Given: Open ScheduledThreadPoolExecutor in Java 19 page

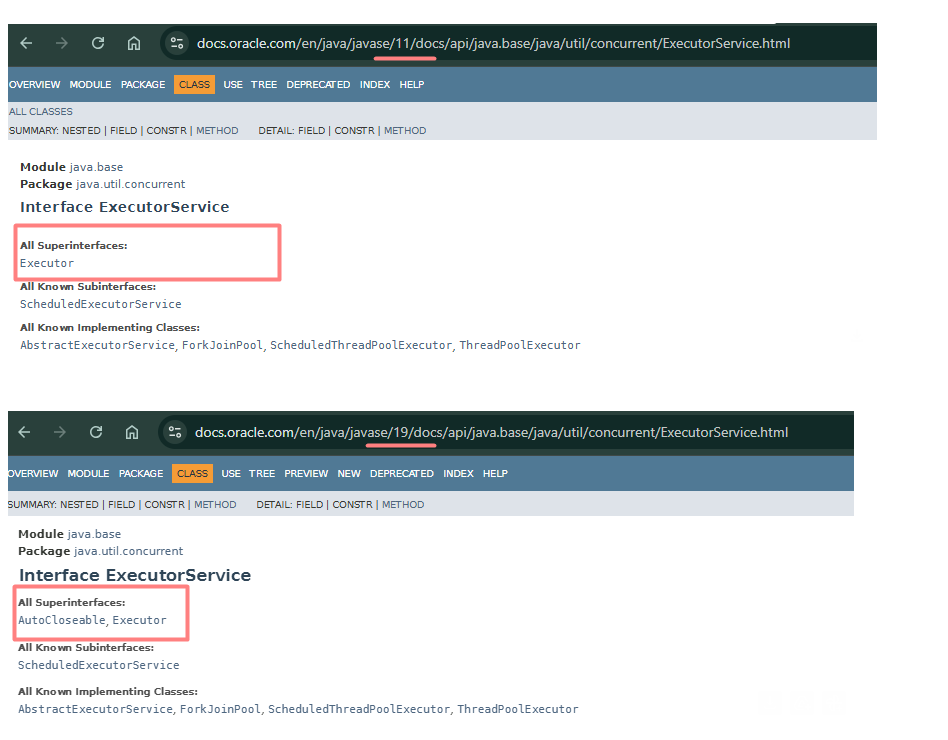Looking at the screenshot, I should click(359, 709).
